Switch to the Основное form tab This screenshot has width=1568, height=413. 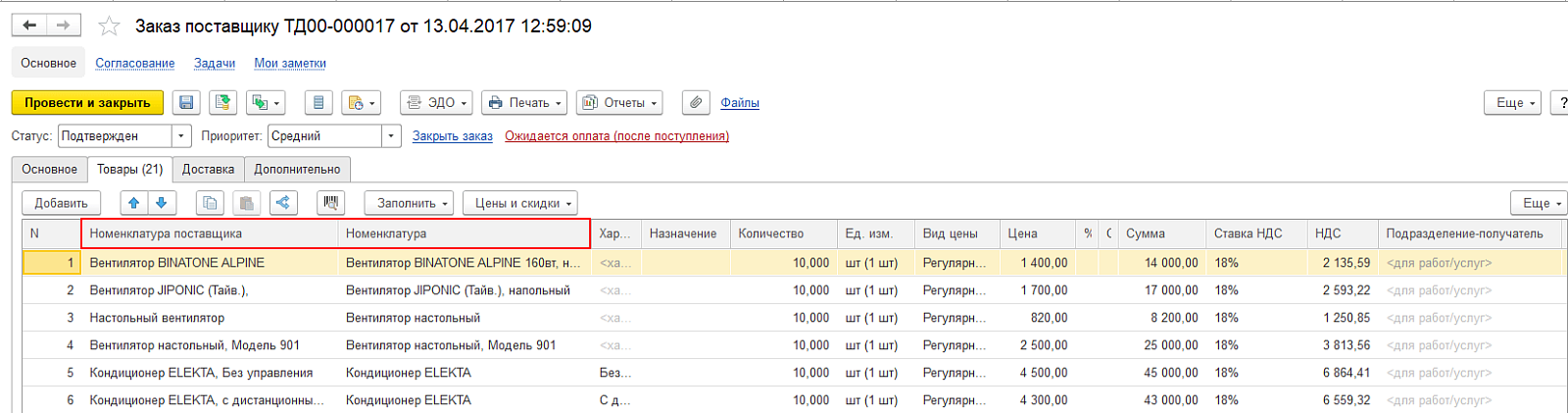click(x=49, y=169)
